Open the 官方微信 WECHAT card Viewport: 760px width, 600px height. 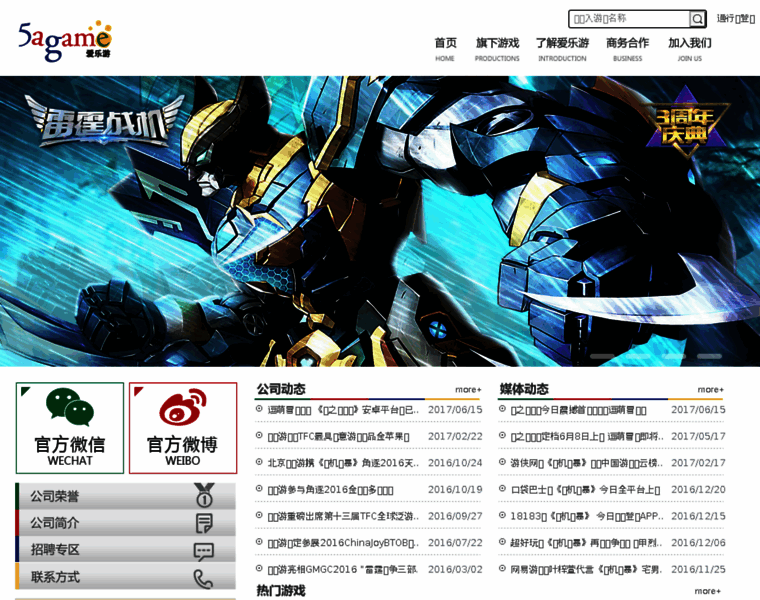(70, 428)
